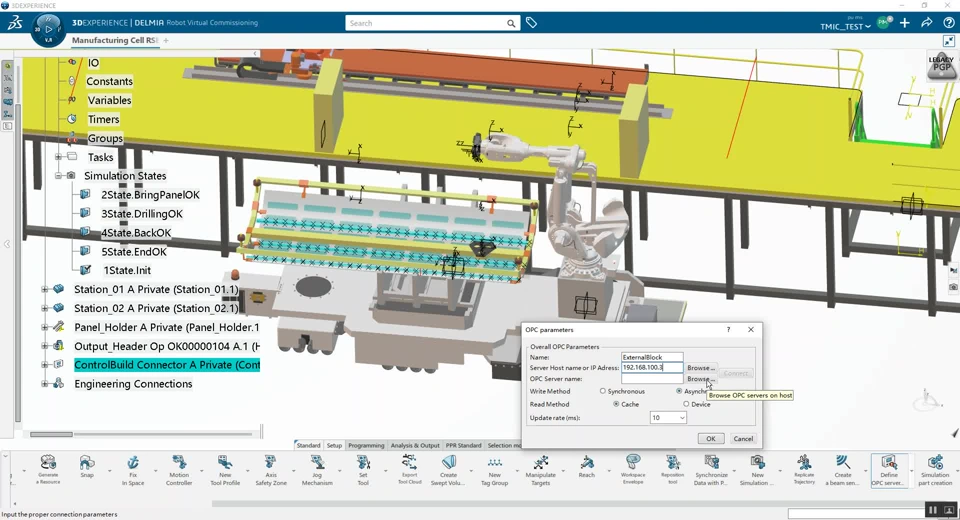Activate the Fix In Space tool

(x=133, y=469)
